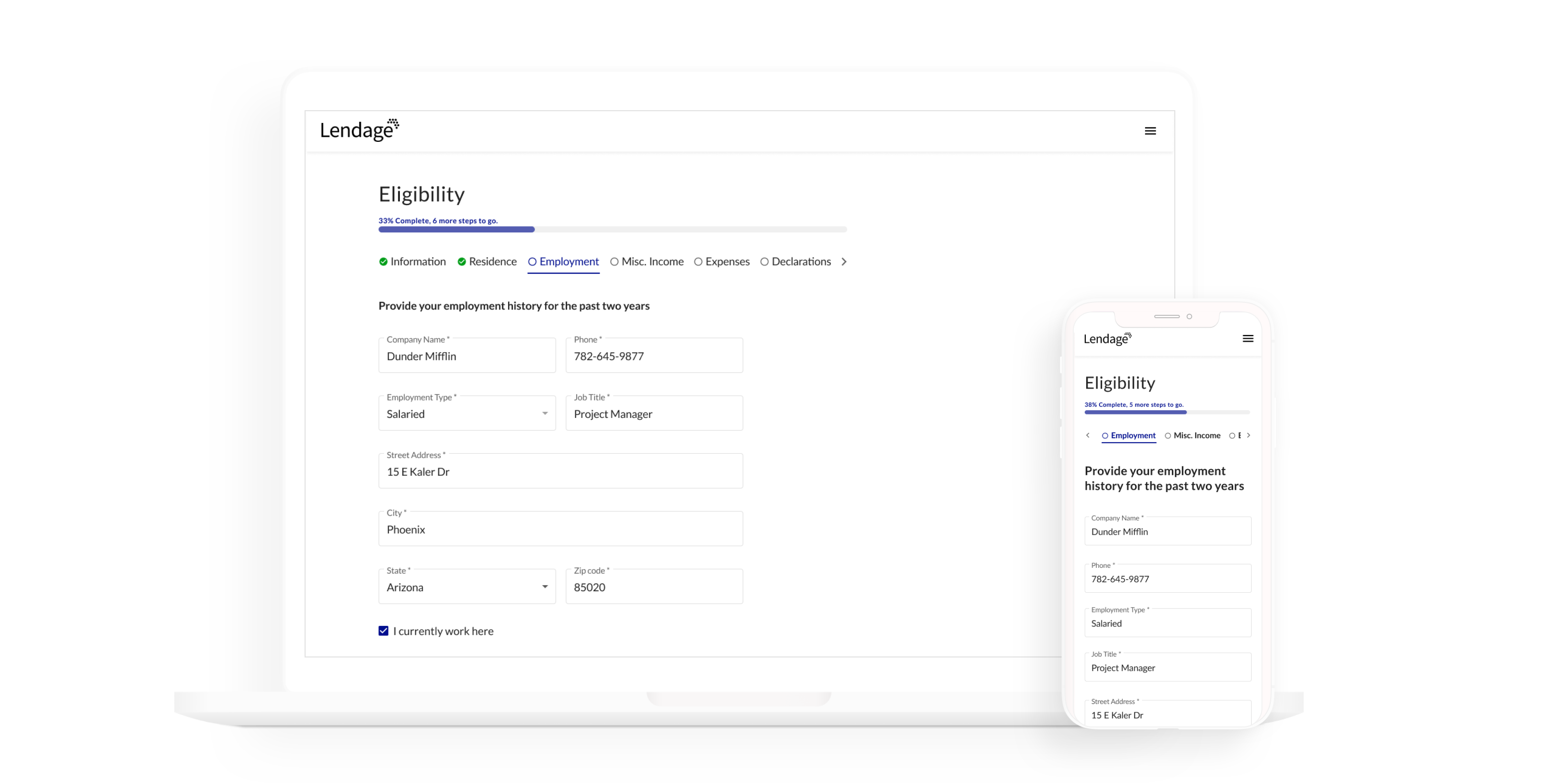Click the Company Name field on desktop
Screen dimensions: 1568x783
coord(467,355)
